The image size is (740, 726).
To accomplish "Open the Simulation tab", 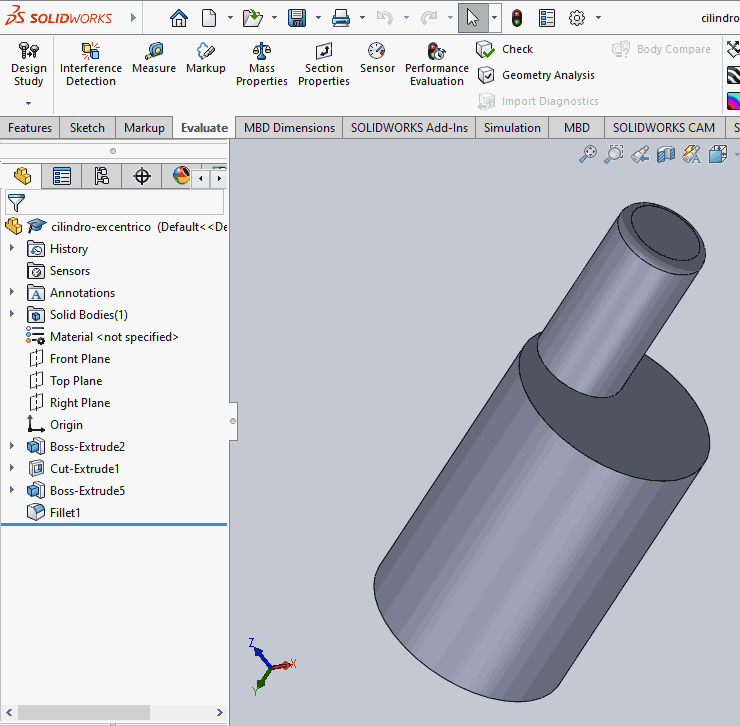I will (512, 128).
